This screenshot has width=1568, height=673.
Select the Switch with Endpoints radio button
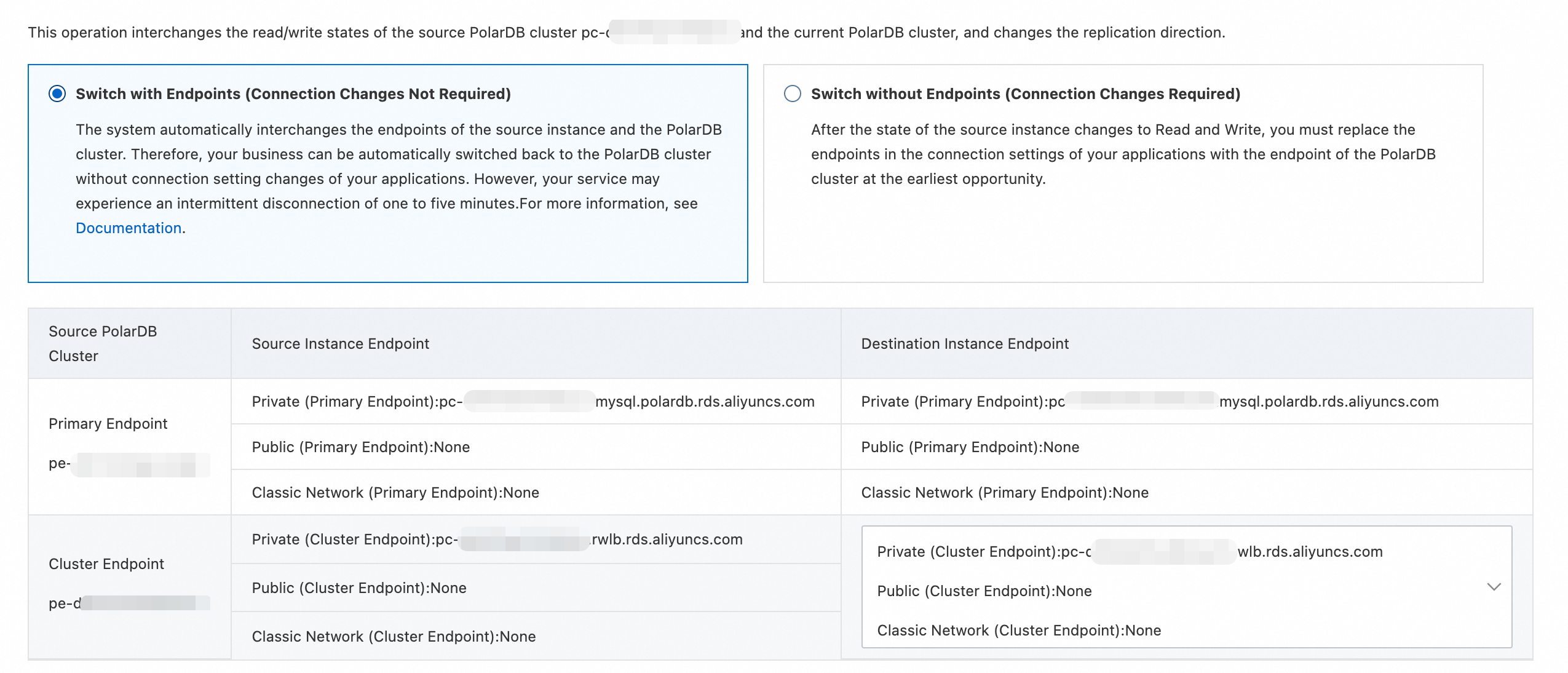pyautogui.click(x=57, y=94)
